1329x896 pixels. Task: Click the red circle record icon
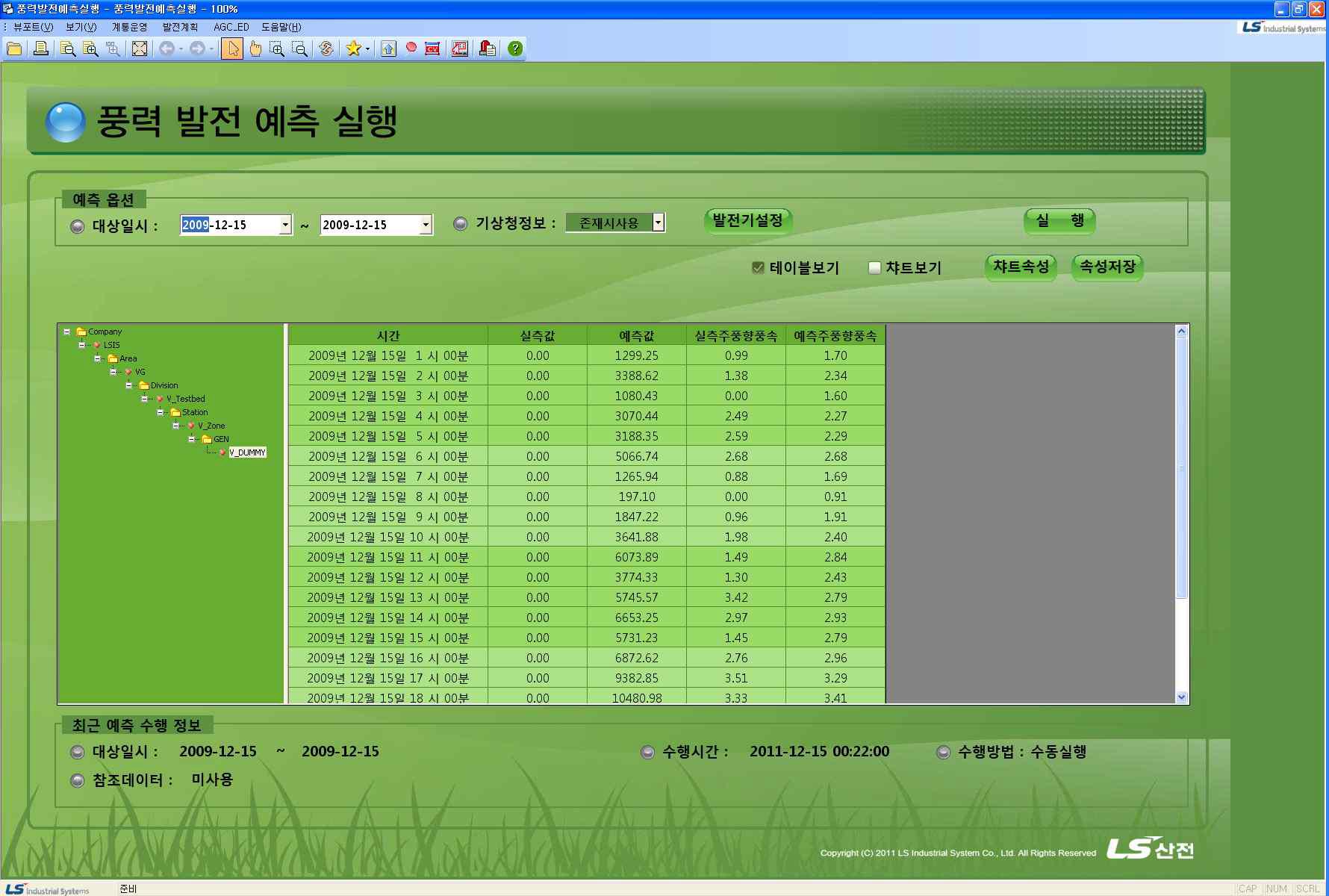coord(411,48)
